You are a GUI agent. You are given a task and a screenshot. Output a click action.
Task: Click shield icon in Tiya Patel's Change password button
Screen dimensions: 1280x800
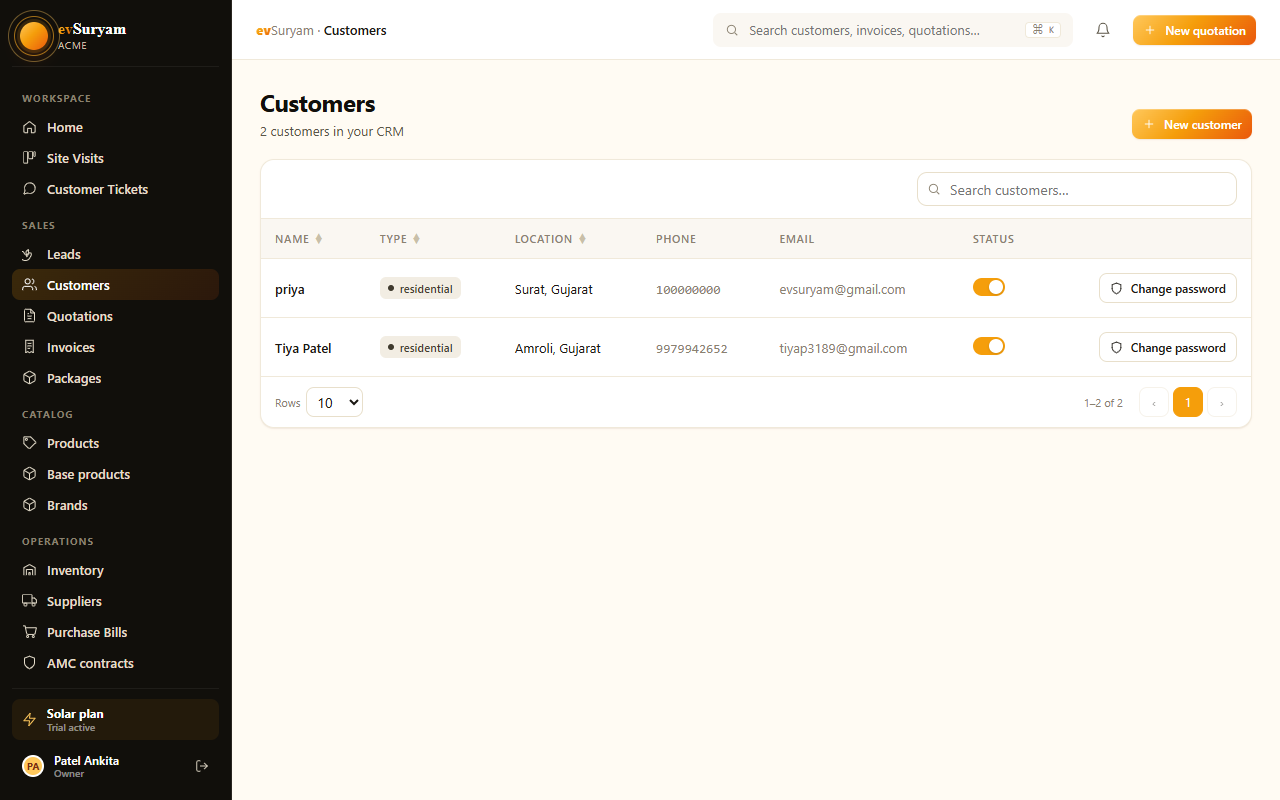tap(1117, 347)
